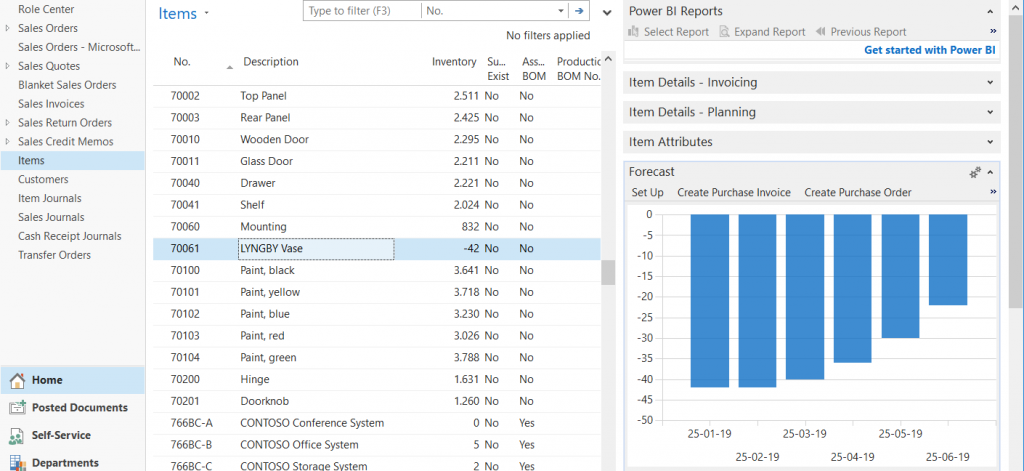Expand the Item Attributes panel
The height and width of the screenshot is (471, 1024).
click(990, 142)
